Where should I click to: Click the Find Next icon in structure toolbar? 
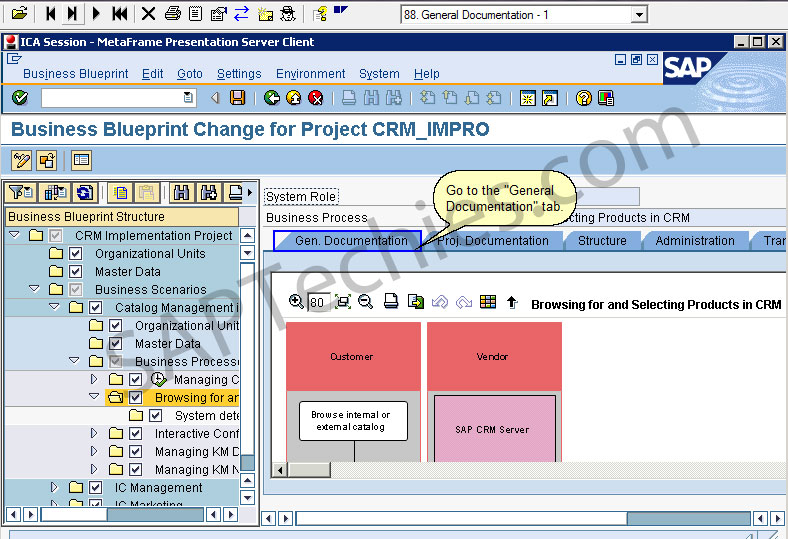(x=209, y=192)
